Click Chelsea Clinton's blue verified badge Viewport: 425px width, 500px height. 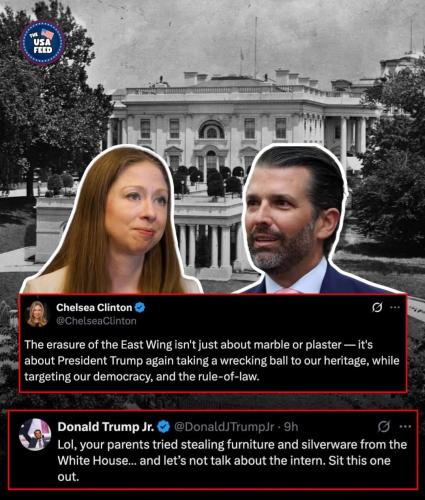point(140,307)
